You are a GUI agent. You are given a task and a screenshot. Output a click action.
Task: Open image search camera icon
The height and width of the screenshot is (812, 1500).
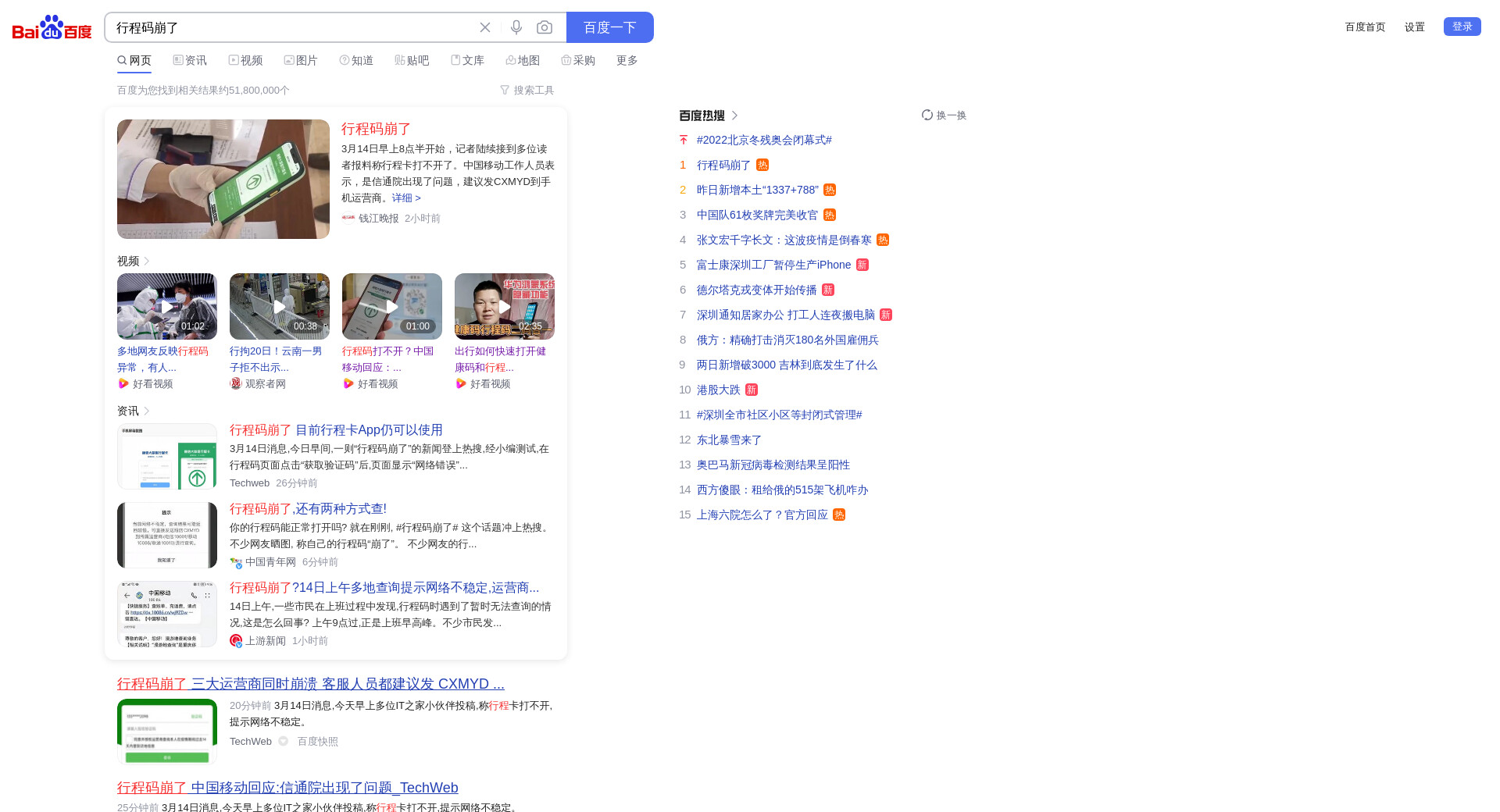545,27
